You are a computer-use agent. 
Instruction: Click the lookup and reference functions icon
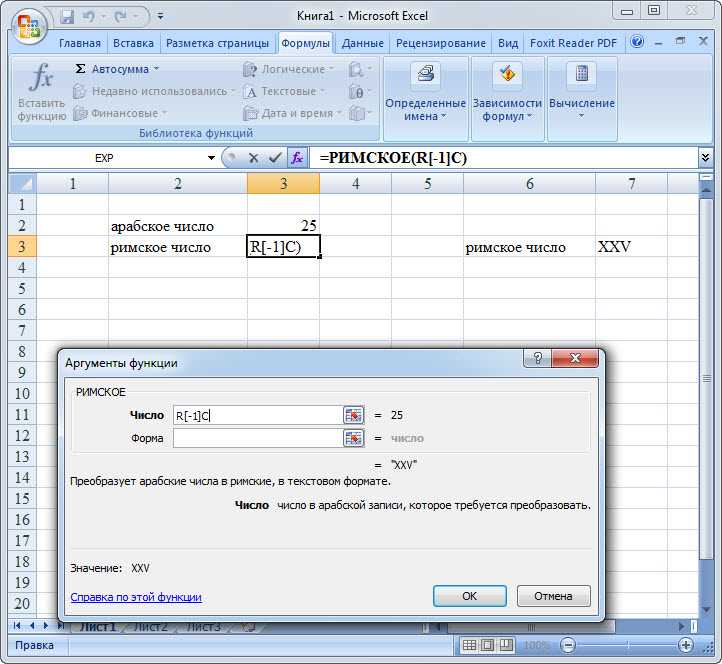tap(359, 70)
